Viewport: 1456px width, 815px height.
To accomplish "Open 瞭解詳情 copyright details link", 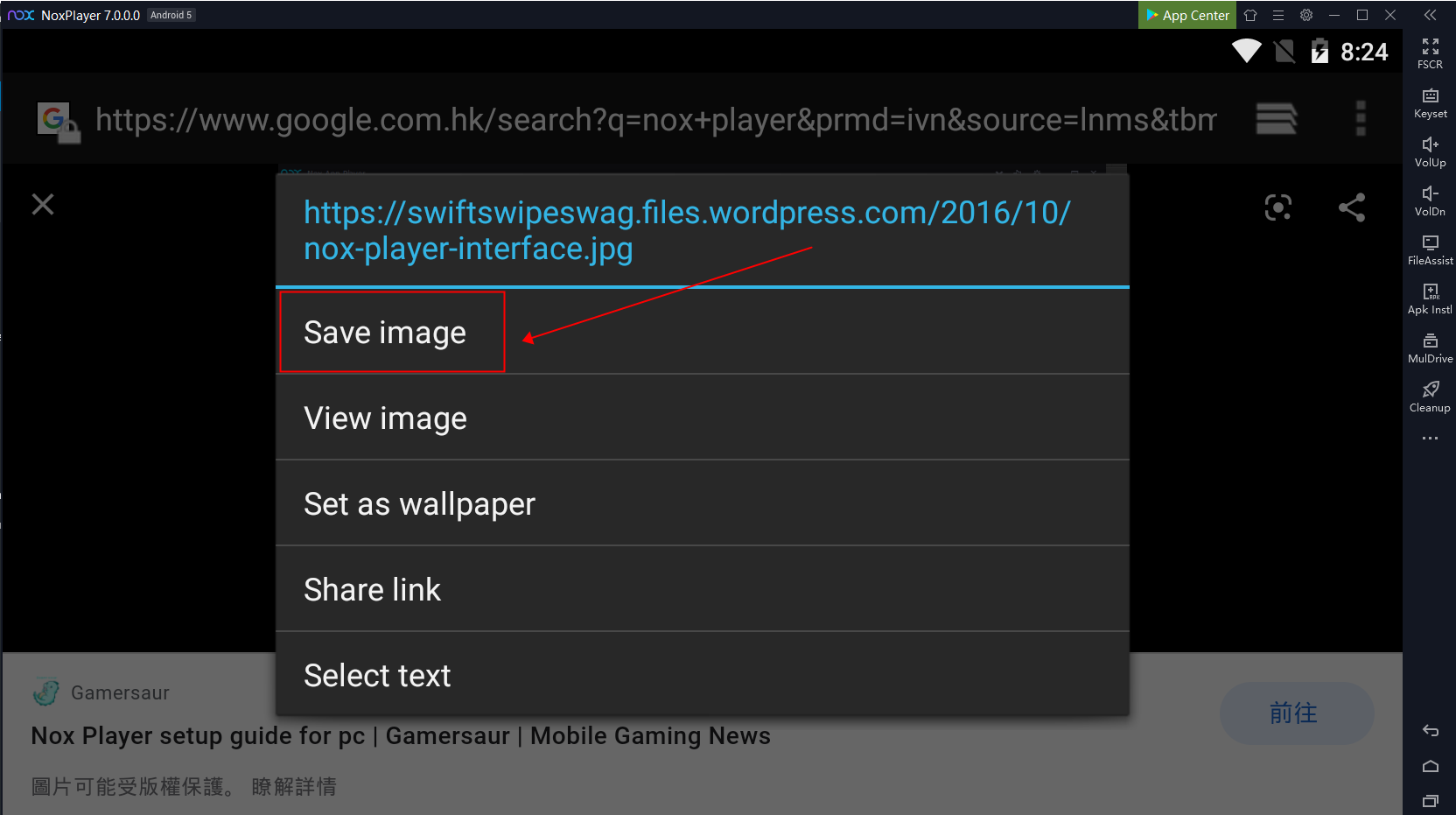I will point(294,786).
